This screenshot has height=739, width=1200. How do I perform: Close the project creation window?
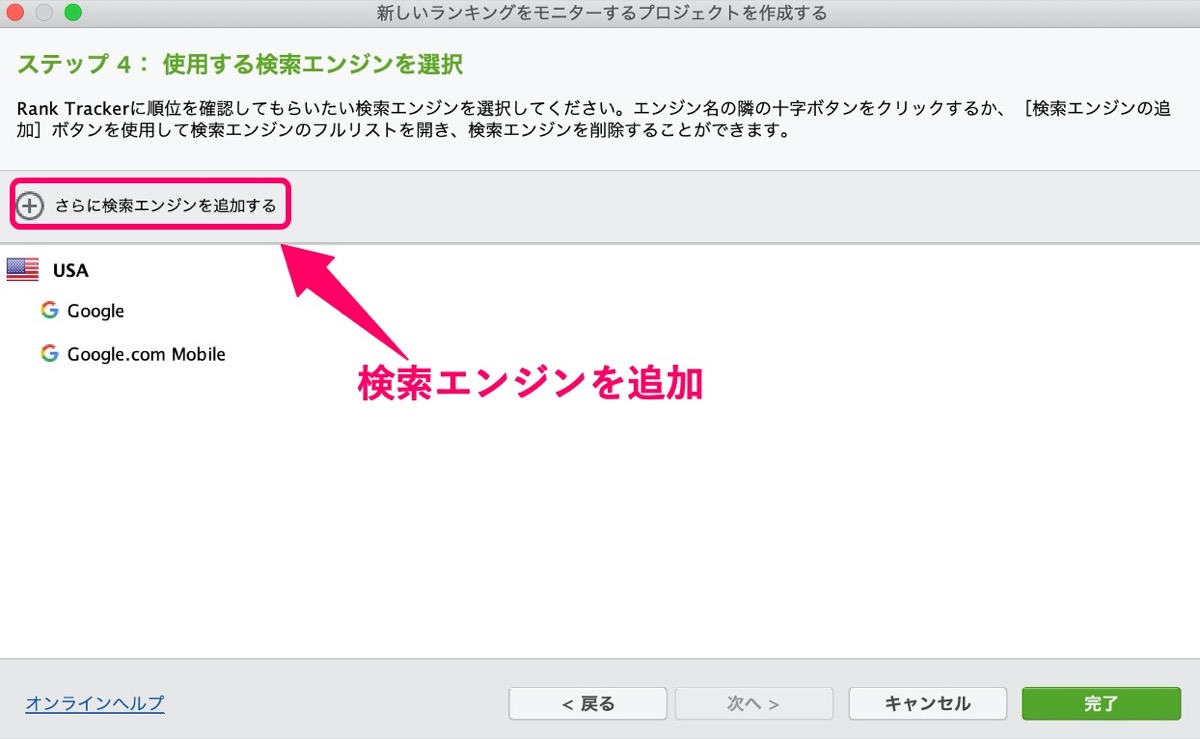point(16,13)
